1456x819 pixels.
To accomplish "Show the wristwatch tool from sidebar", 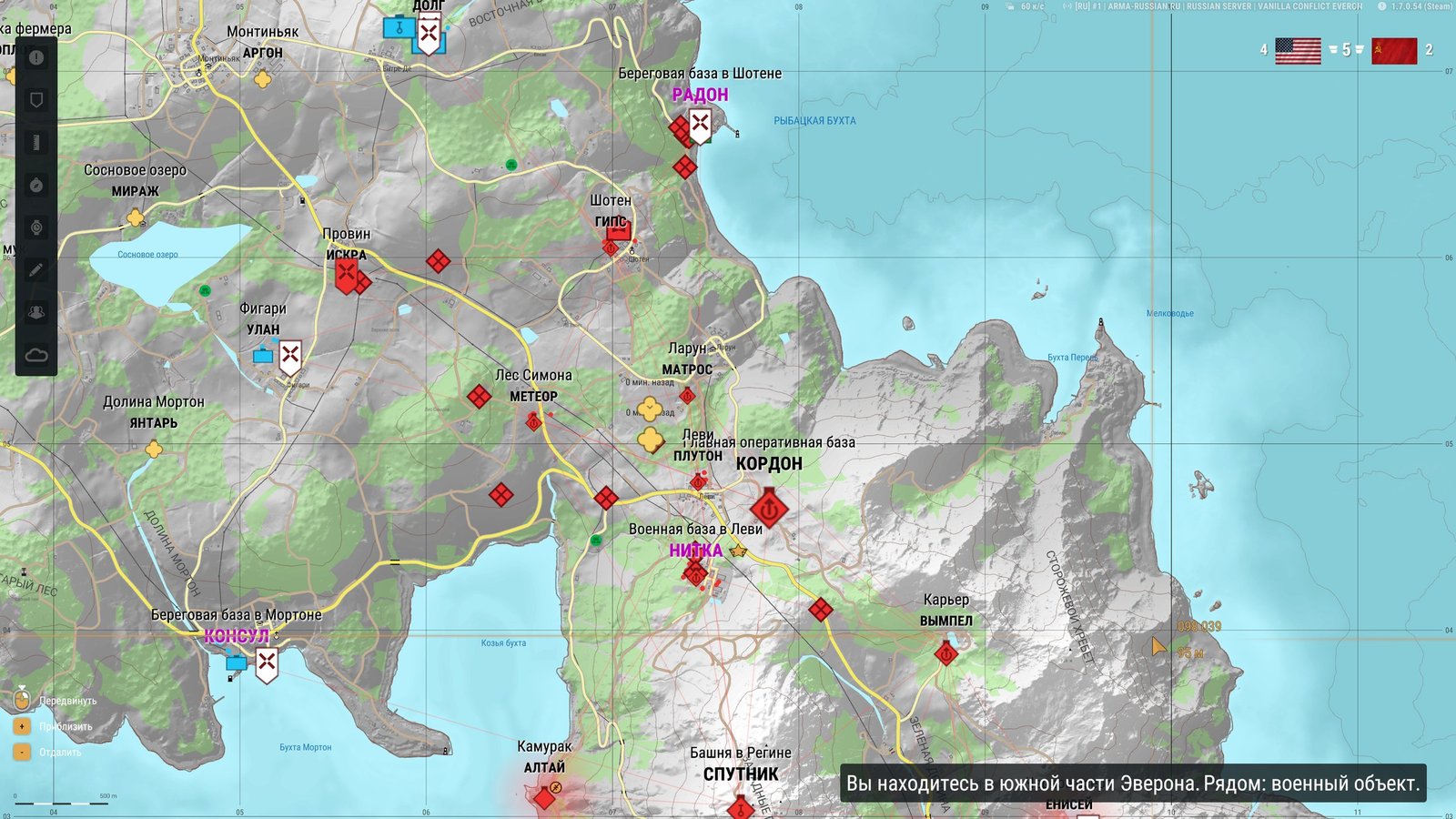I will pyautogui.click(x=36, y=227).
